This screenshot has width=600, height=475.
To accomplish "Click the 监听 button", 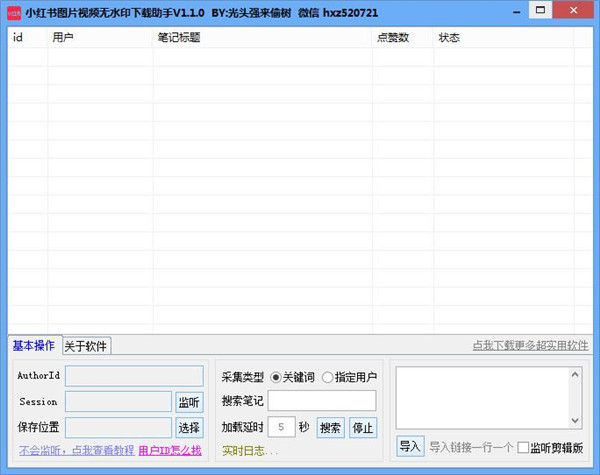I will (x=189, y=402).
